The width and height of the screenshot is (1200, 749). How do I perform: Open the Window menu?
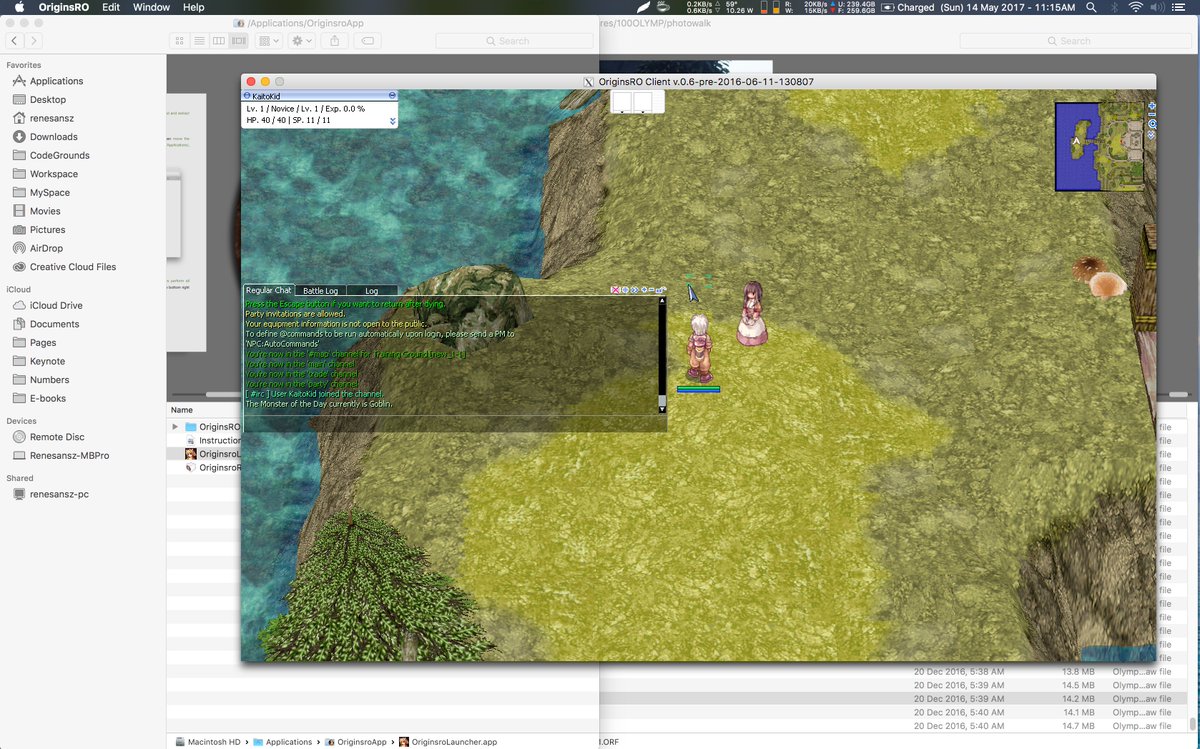coord(151,7)
